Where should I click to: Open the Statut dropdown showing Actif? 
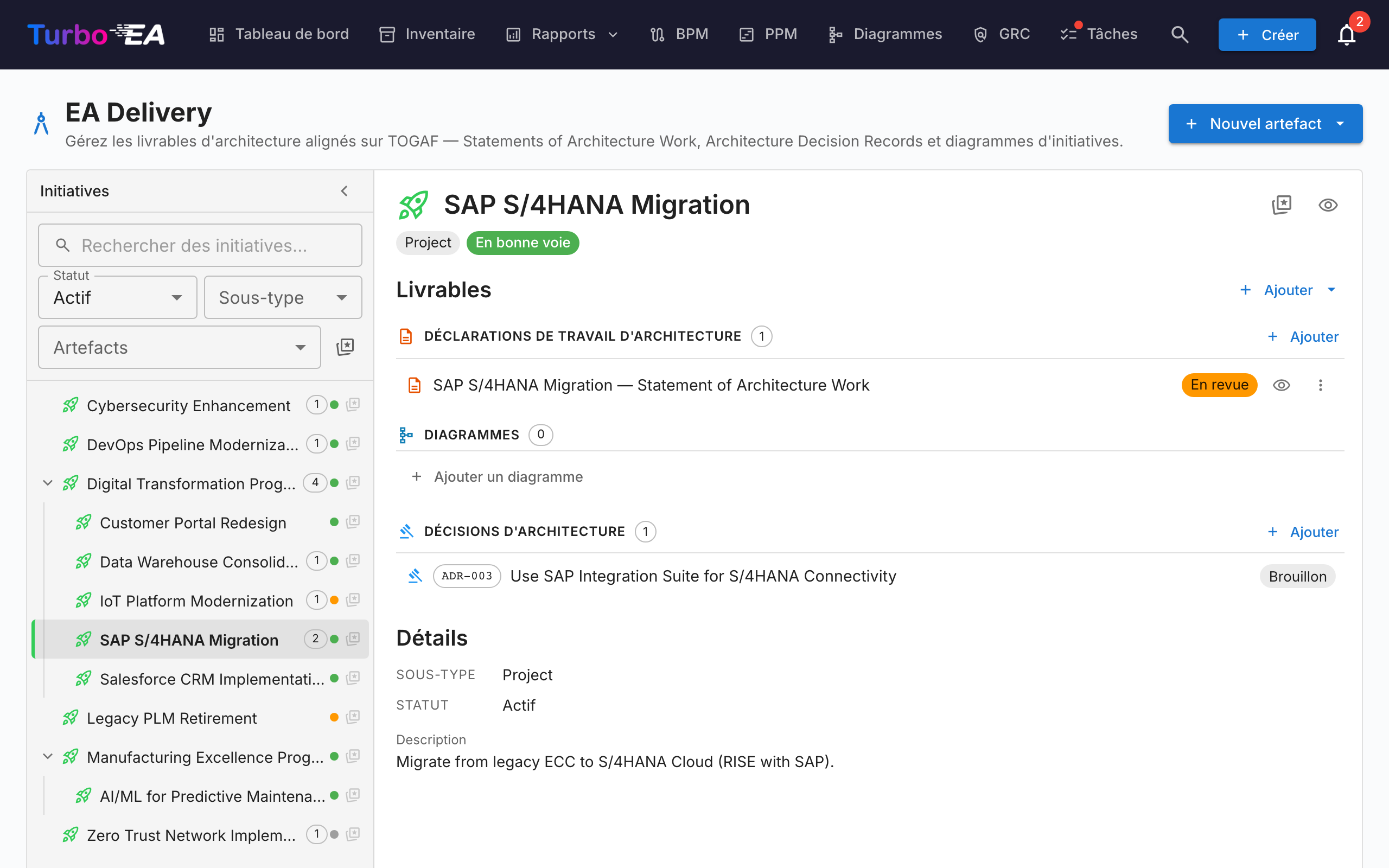point(118,297)
